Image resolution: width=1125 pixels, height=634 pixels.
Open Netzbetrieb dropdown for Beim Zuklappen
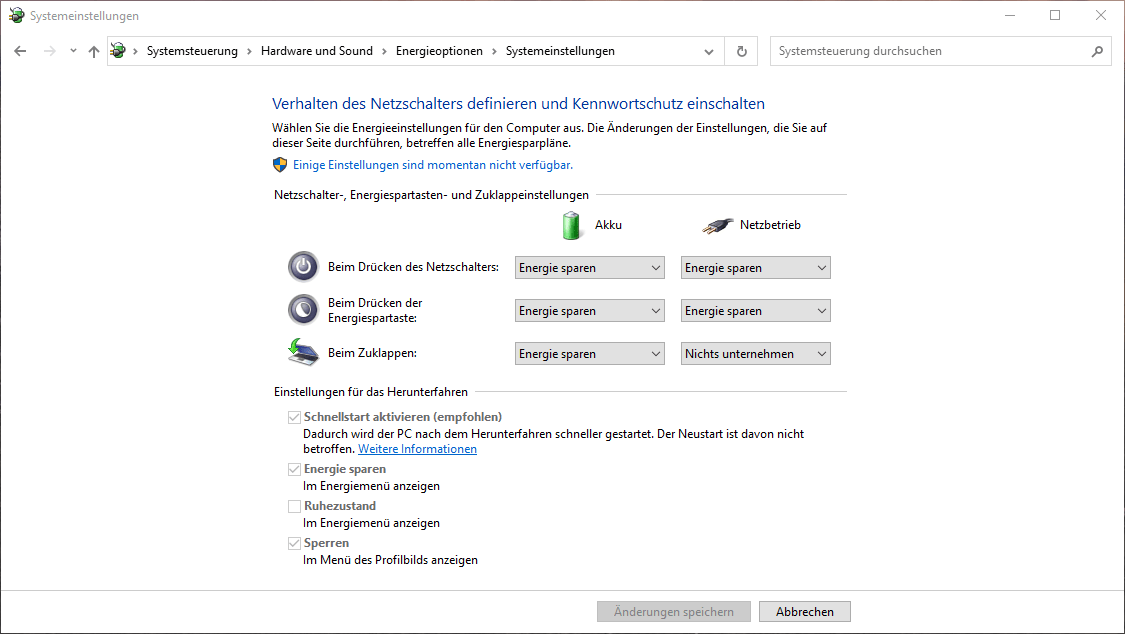(755, 354)
